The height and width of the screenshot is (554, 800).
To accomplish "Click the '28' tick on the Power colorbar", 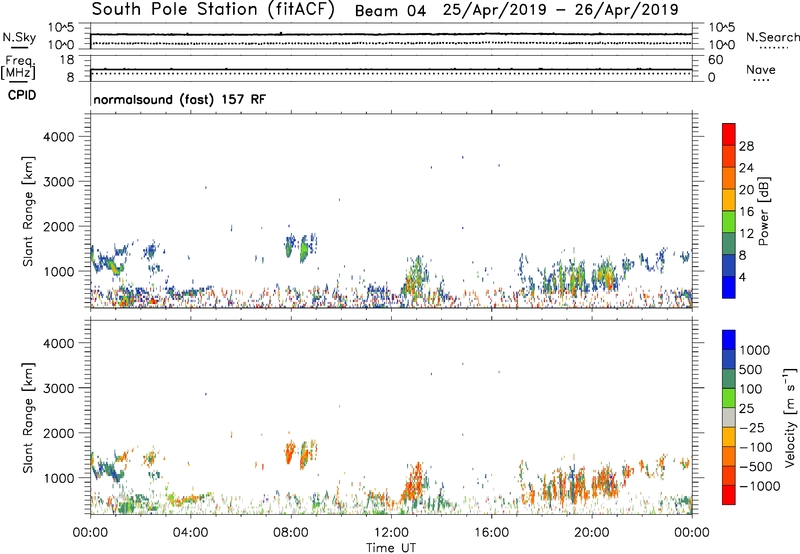I will point(746,146).
